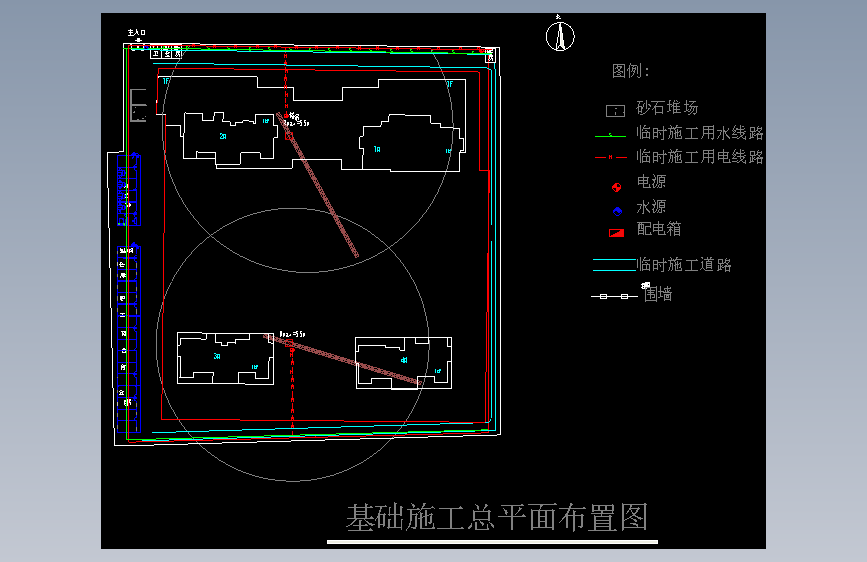Viewport: 867px width, 562px height.
Task: Select the blue 水源 legend symbol
Action: pyautogui.click(x=618, y=211)
